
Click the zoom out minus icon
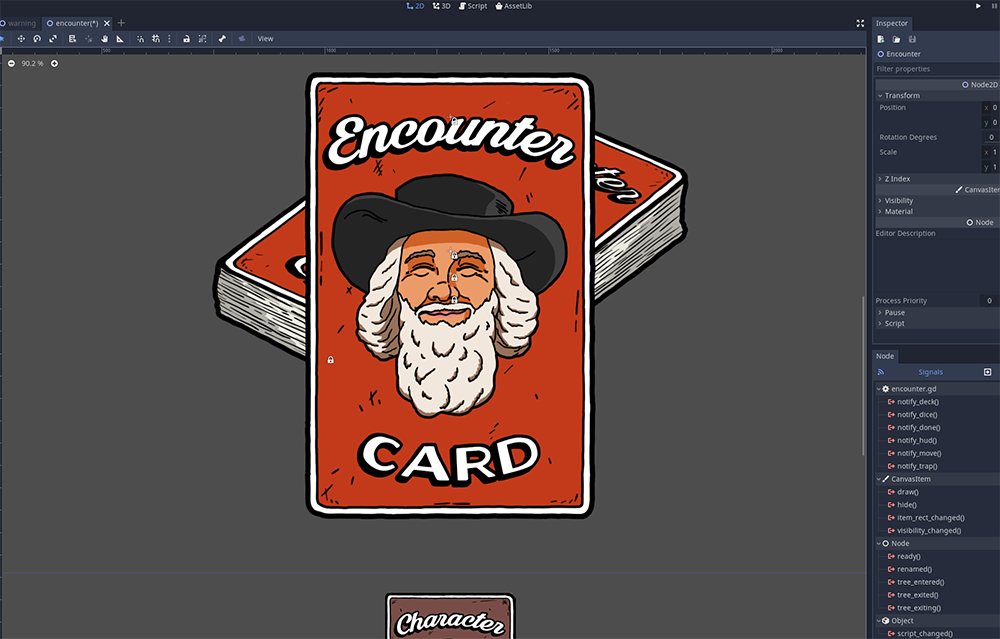[x=11, y=63]
